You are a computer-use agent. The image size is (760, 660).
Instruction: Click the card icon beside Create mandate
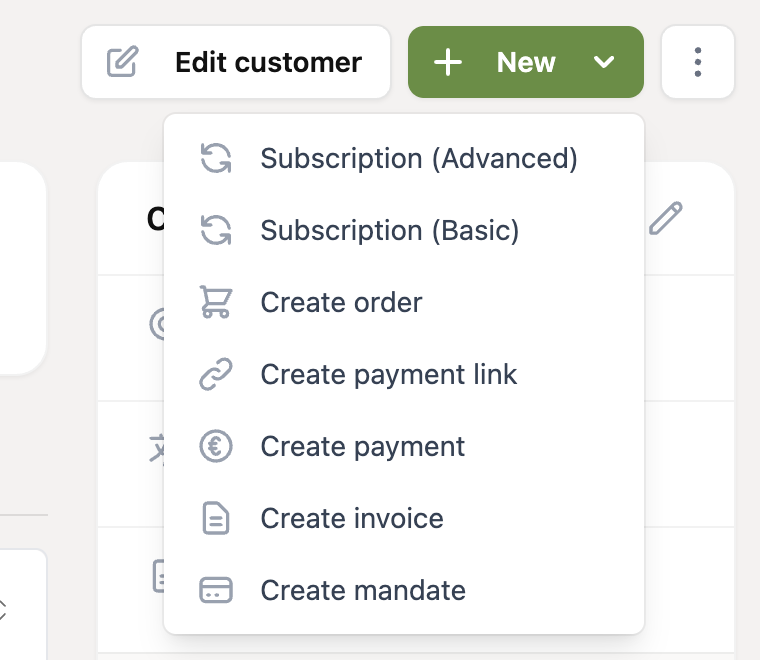216,590
